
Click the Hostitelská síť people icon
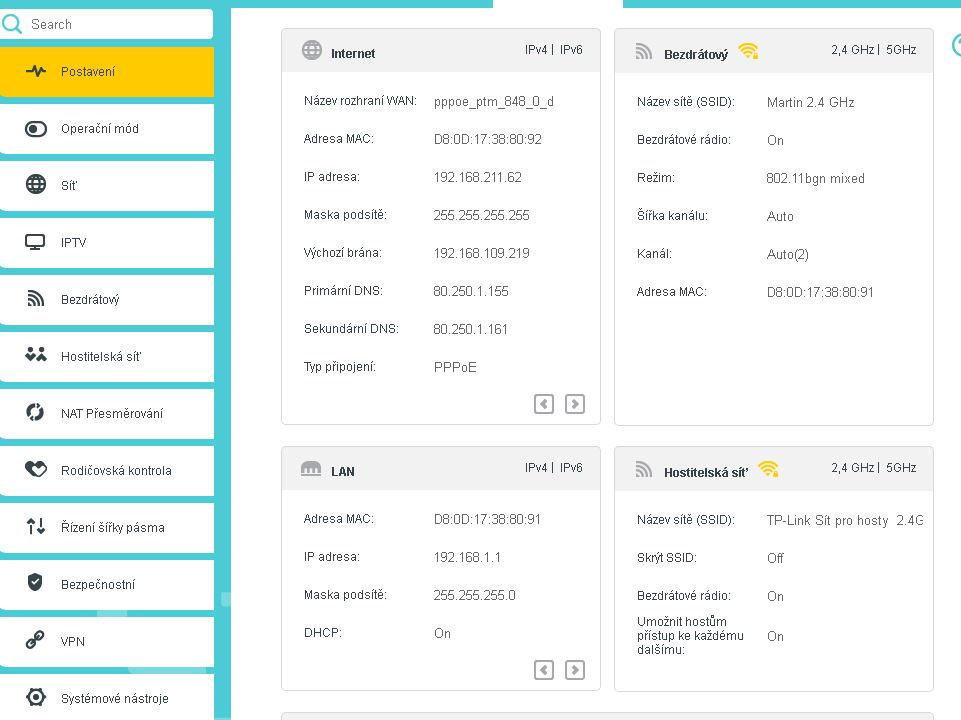point(36,355)
